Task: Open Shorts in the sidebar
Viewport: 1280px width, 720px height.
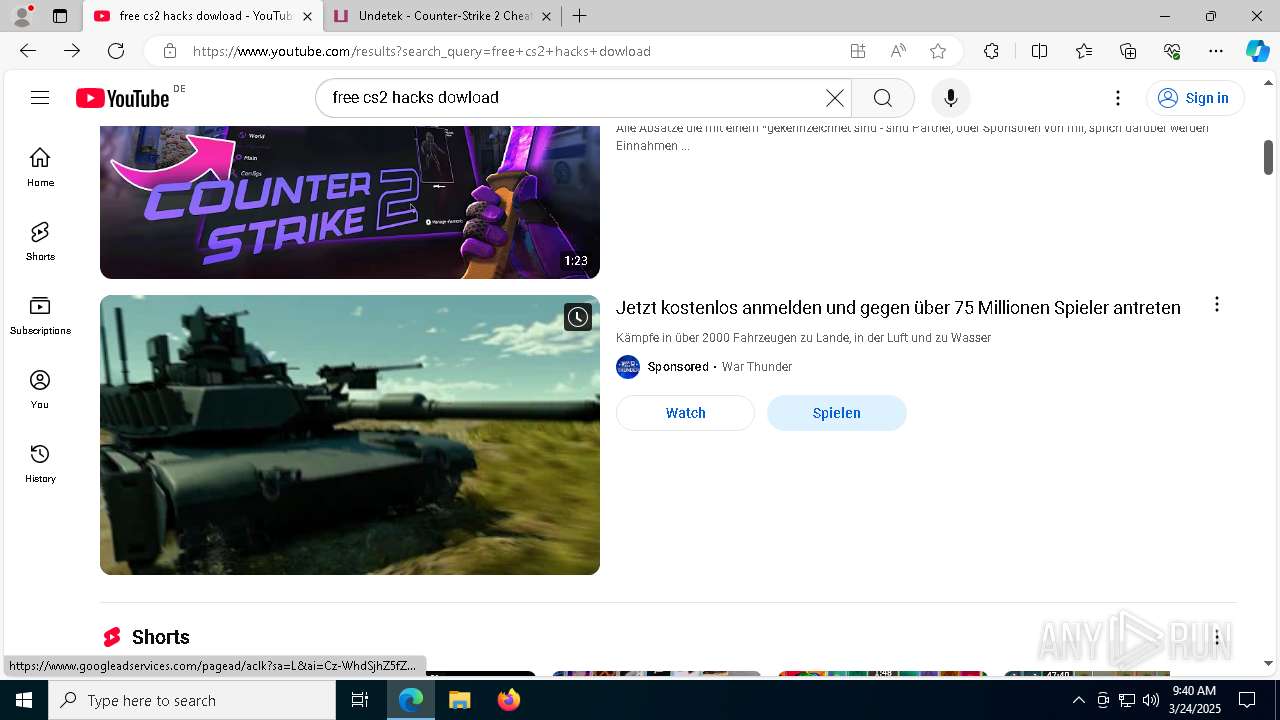Action: (x=40, y=241)
